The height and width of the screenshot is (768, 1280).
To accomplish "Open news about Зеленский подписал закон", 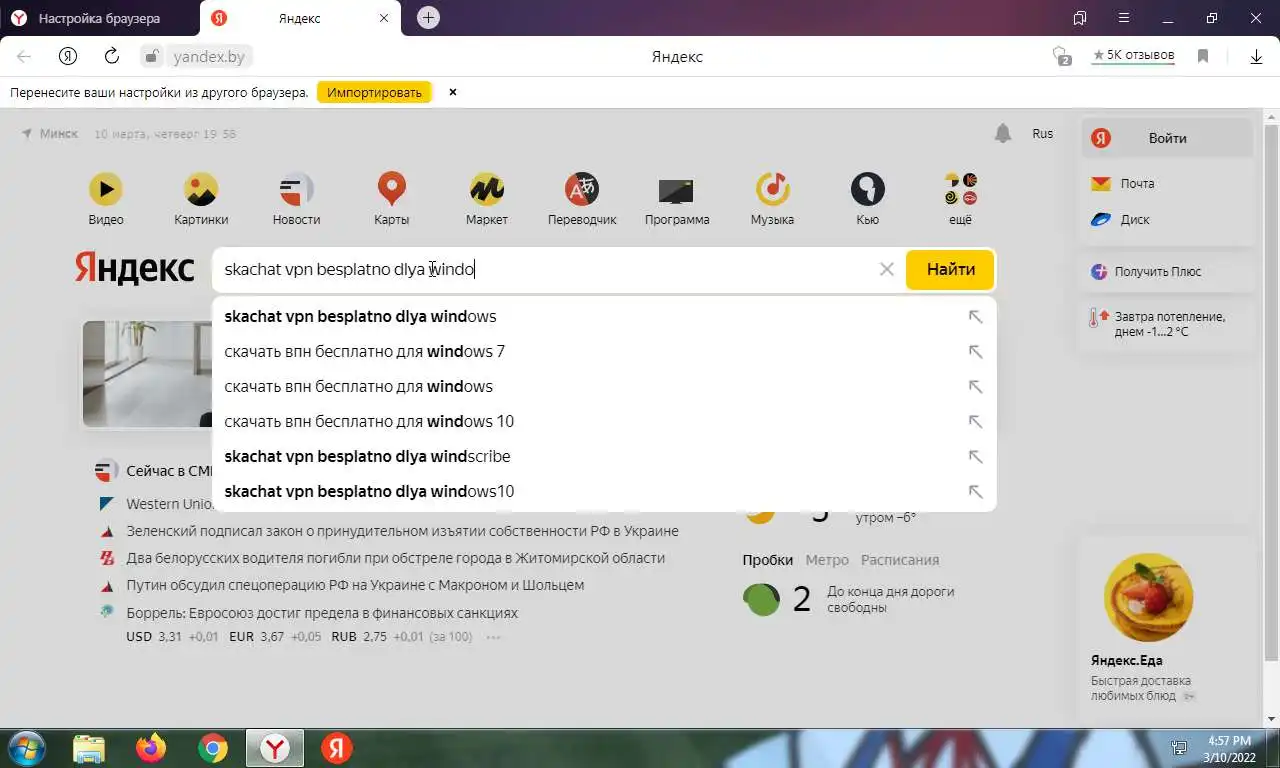I will (402, 531).
